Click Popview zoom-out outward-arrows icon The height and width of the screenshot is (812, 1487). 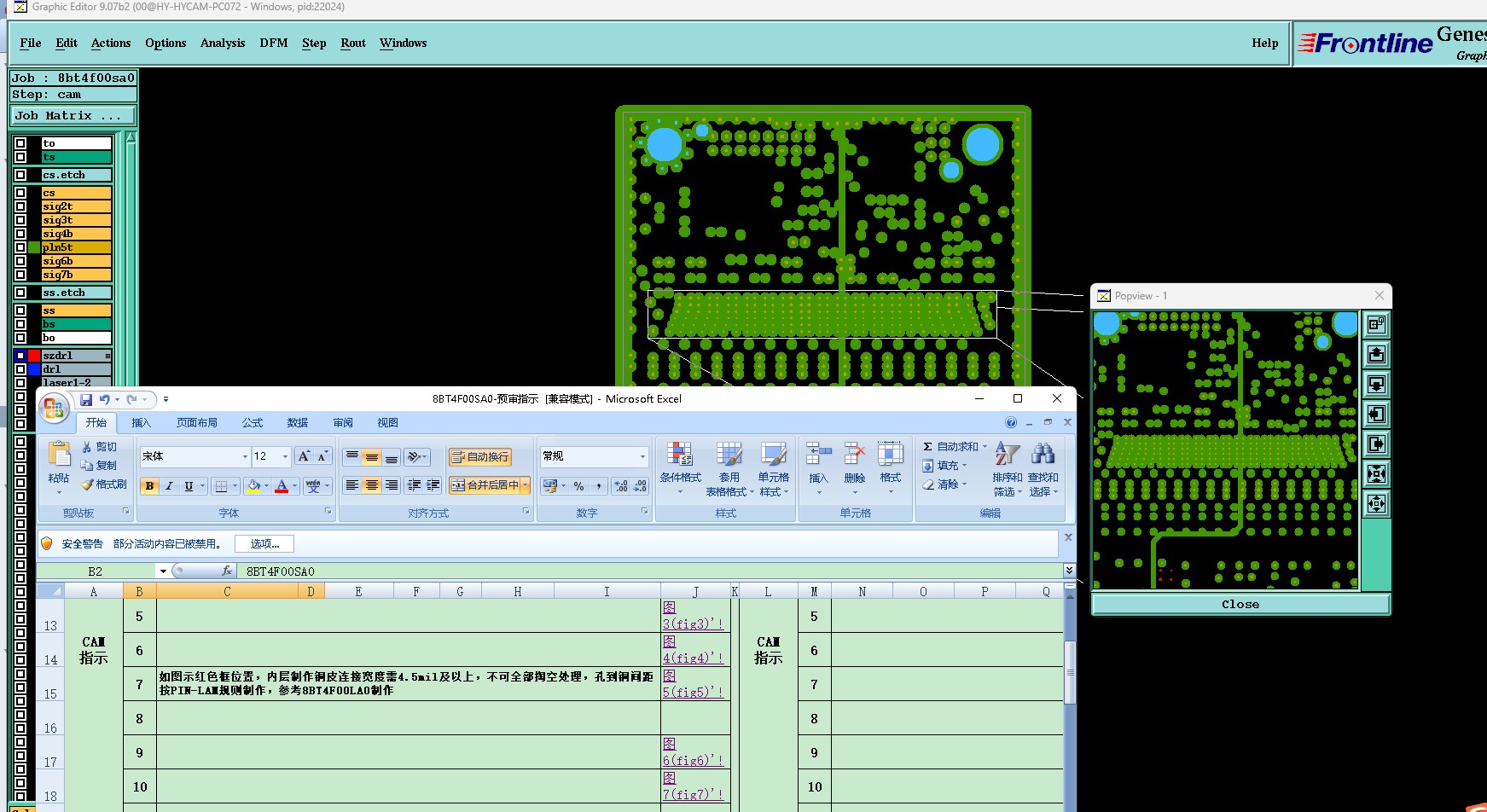pyautogui.click(x=1376, y=503)
